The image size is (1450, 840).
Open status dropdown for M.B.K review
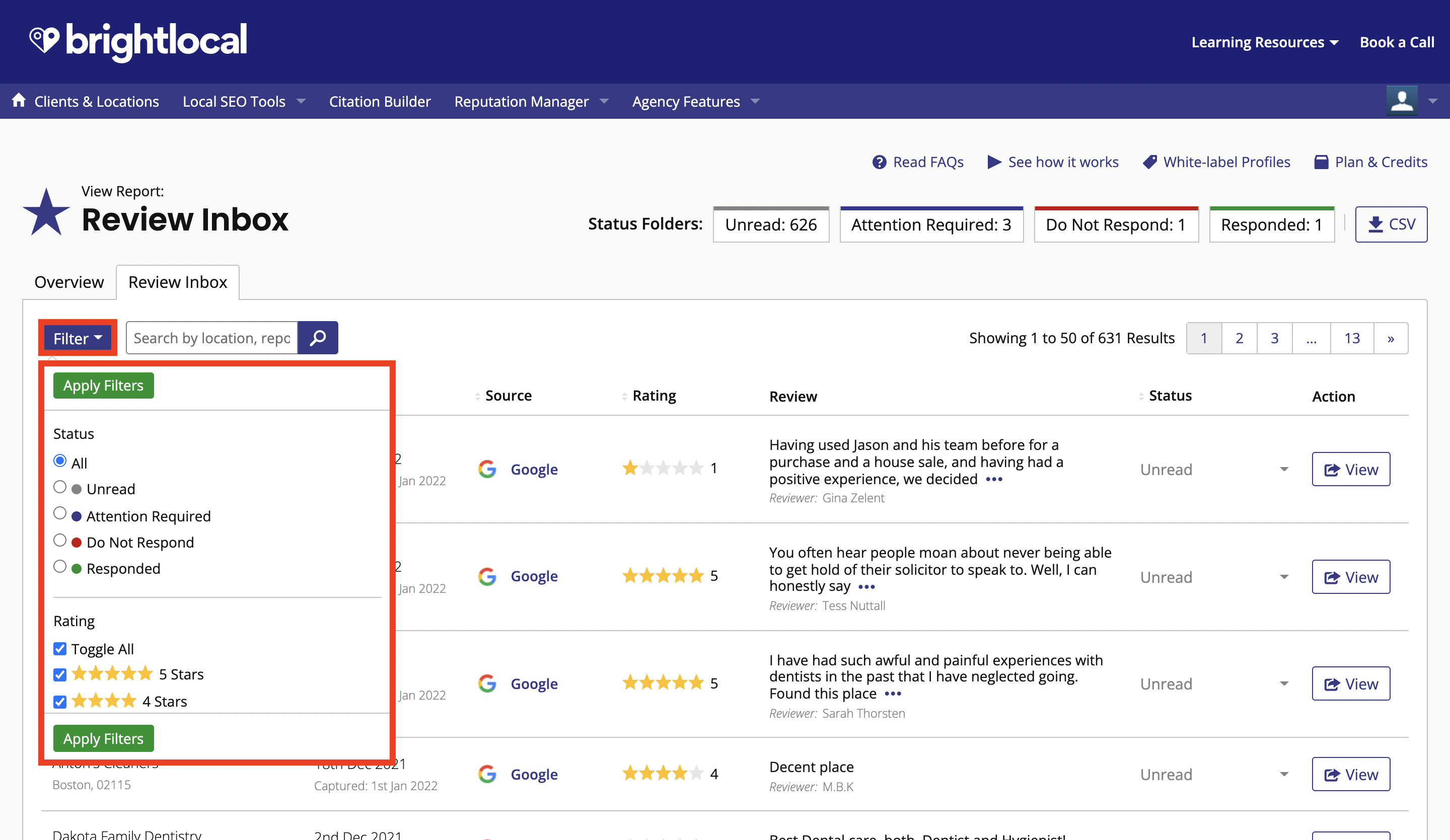[1284, 775]
